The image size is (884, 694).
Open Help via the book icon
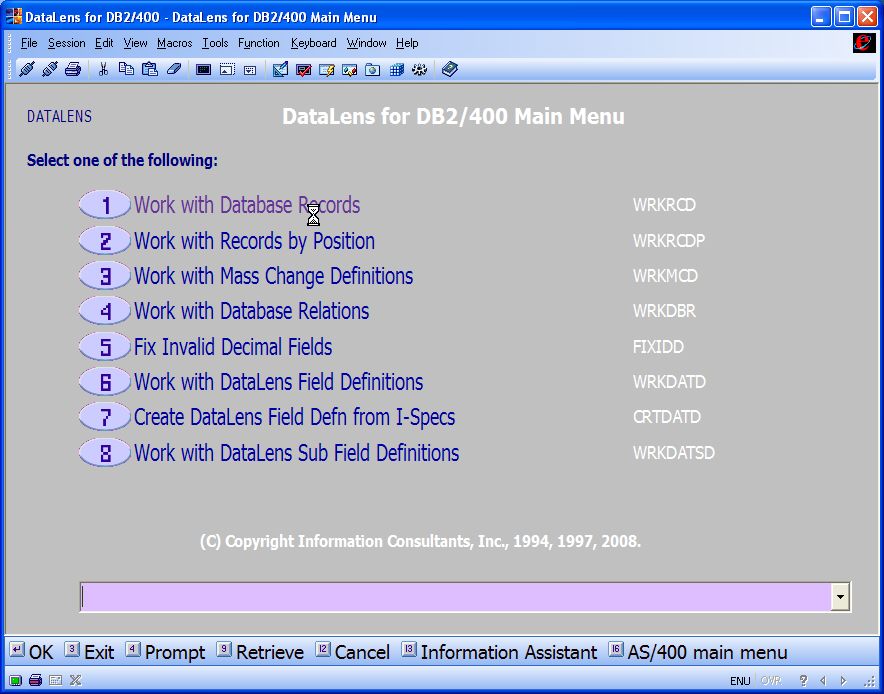[448, 69]
